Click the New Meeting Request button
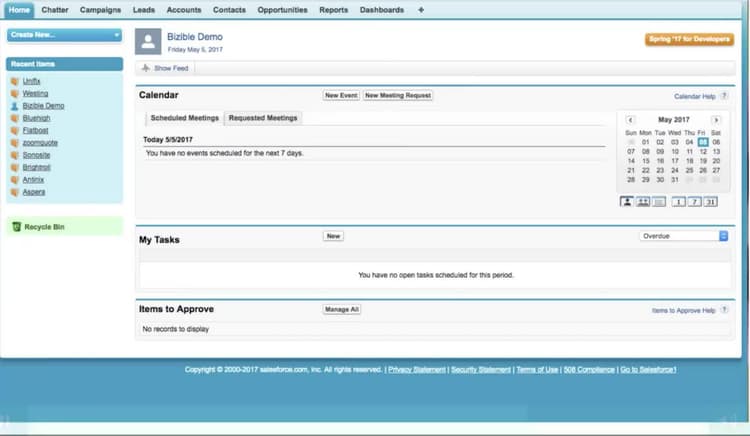 click(398, 95)
